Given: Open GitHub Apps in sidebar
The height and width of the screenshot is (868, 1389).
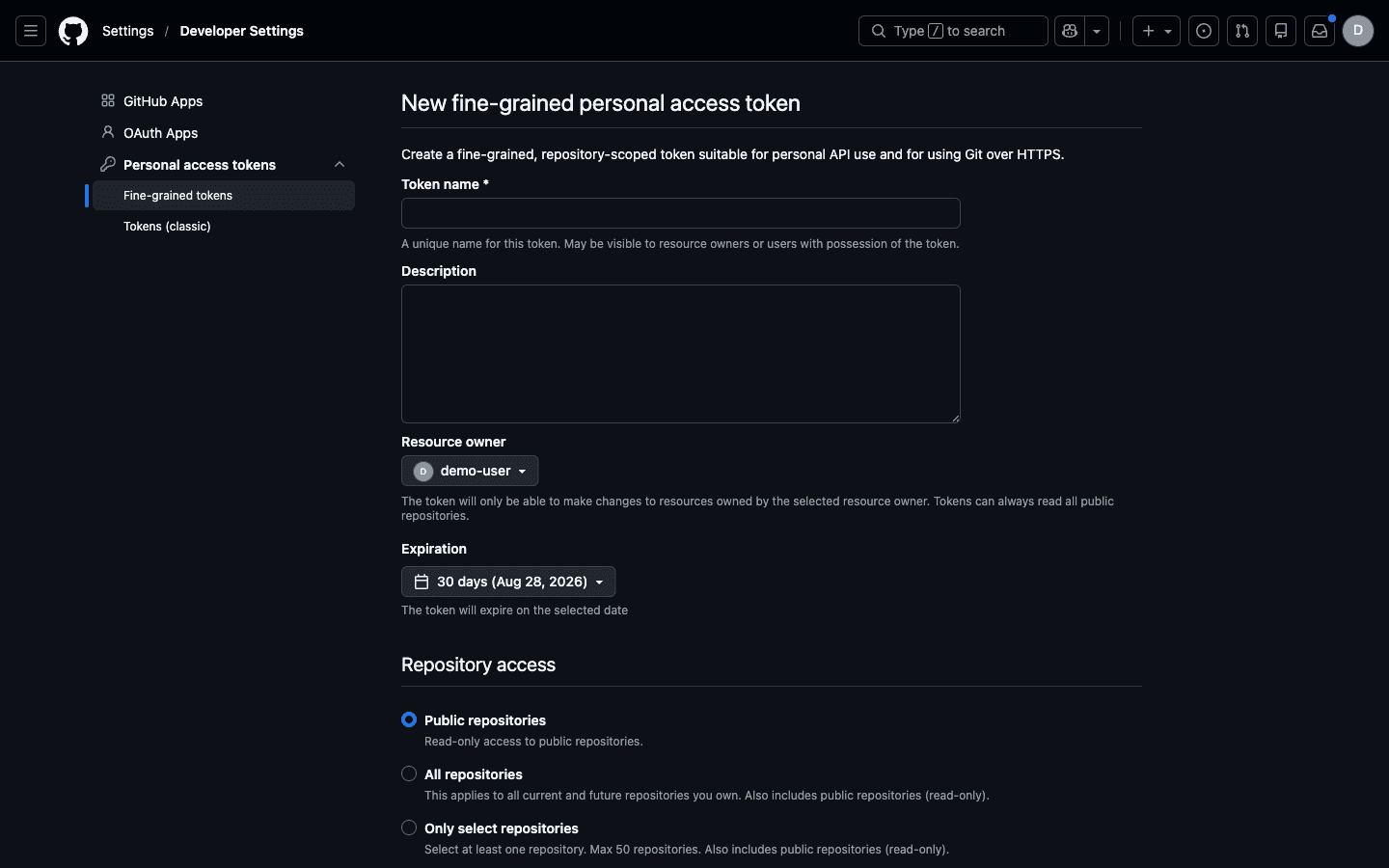Looking at the screenshot, I should coord(224,101).
